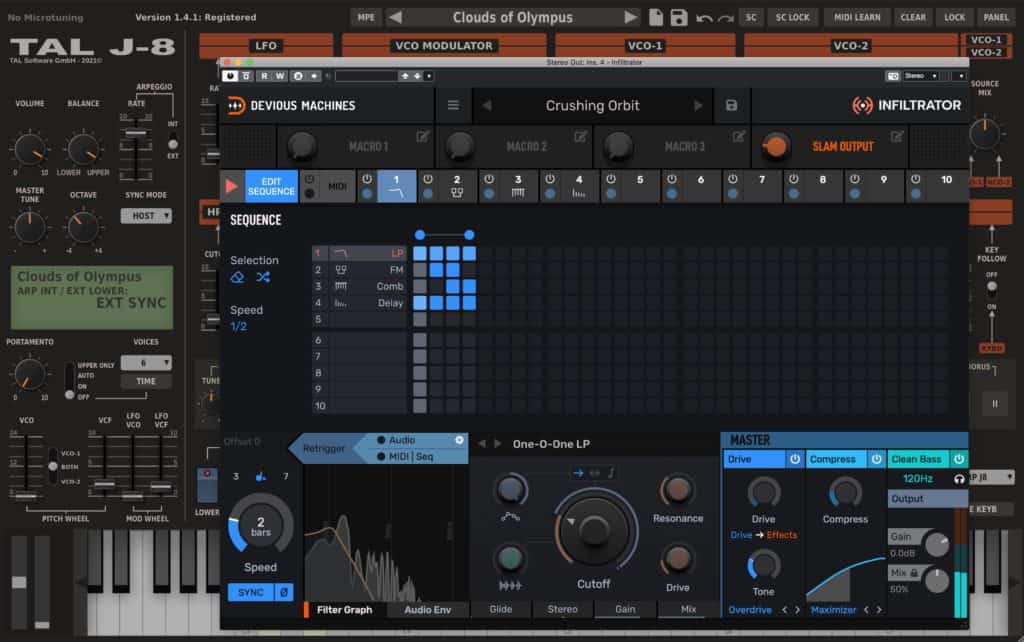Open the Stereo output dropdown in host toolbar
1024x642 pixels.
[x=921, y=76]
